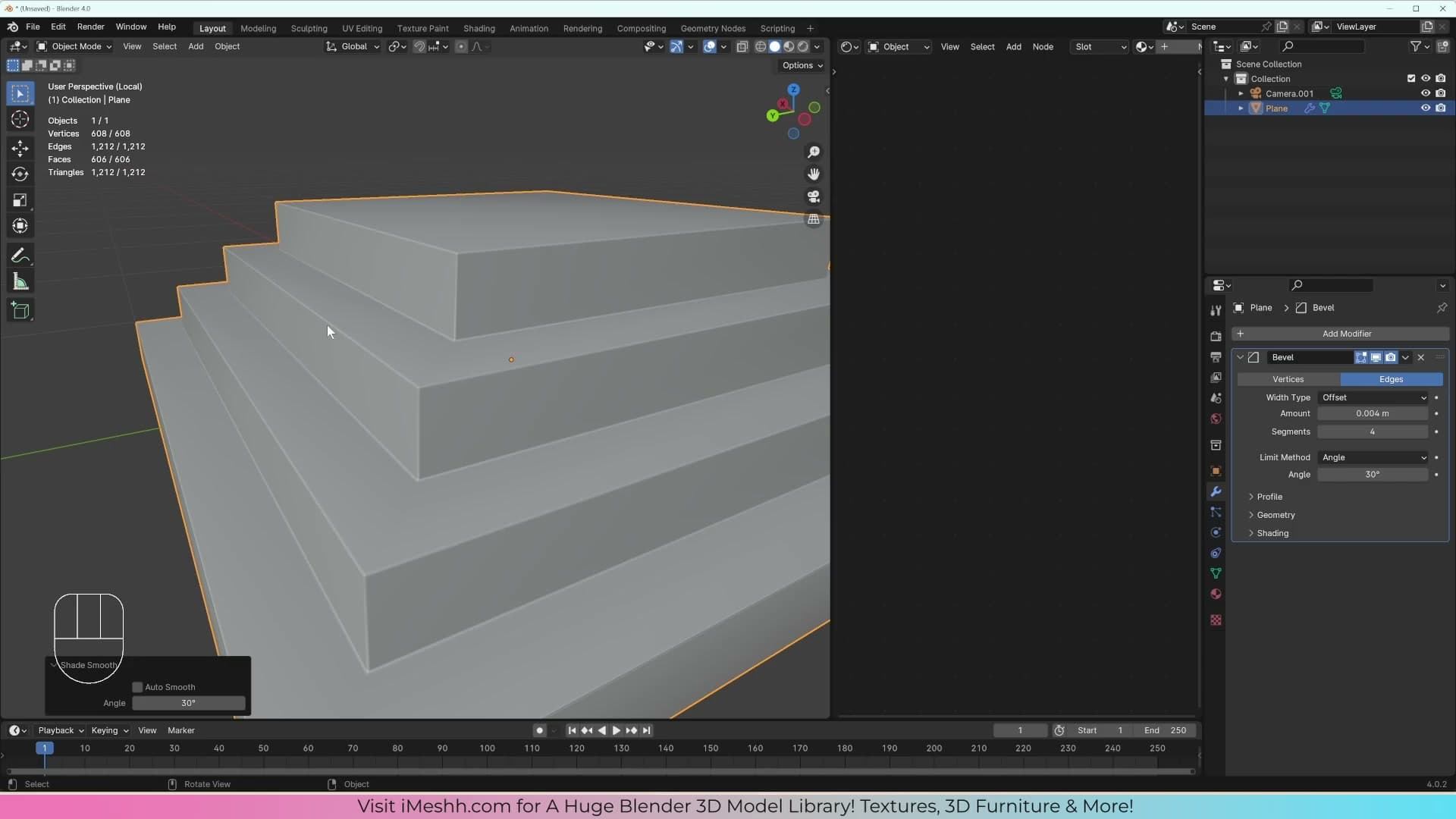The height and width of the screenshot is (819, 1456).
Task: Open viewport Add menu
Action: click(x=196, y=47)
